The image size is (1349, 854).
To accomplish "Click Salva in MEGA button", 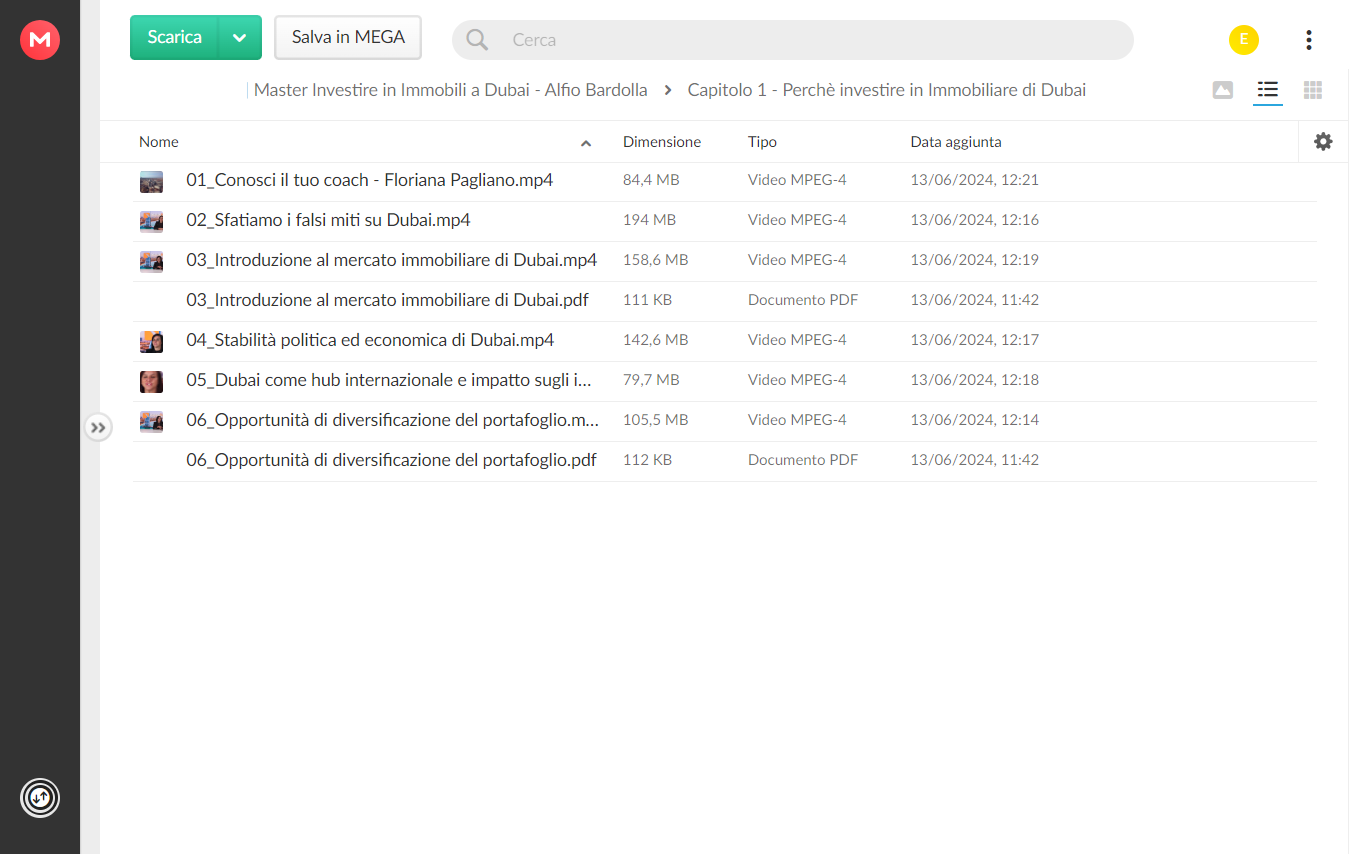I will coord(348,38).
